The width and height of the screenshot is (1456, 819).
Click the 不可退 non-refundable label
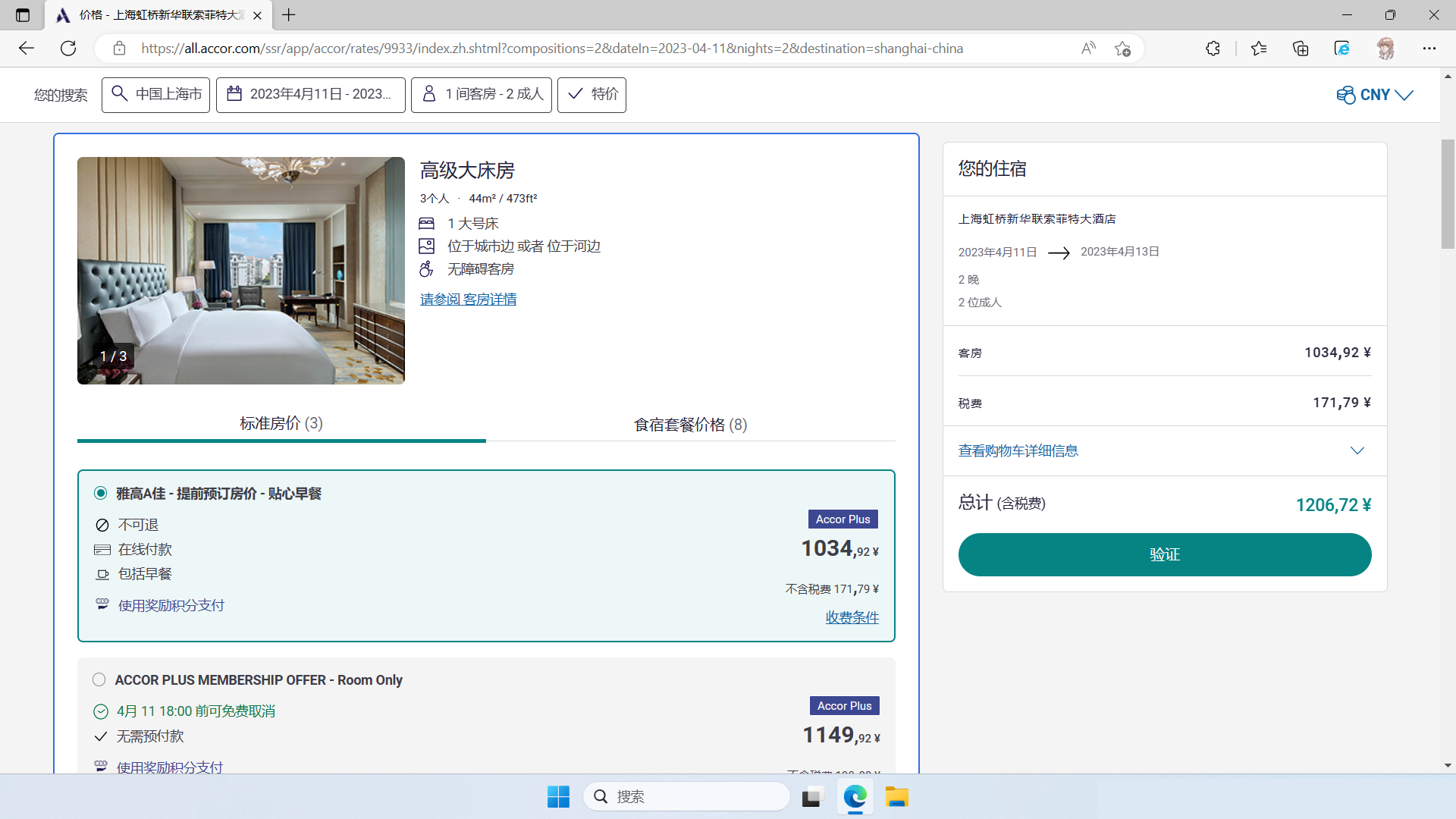(x=138, y=526)
